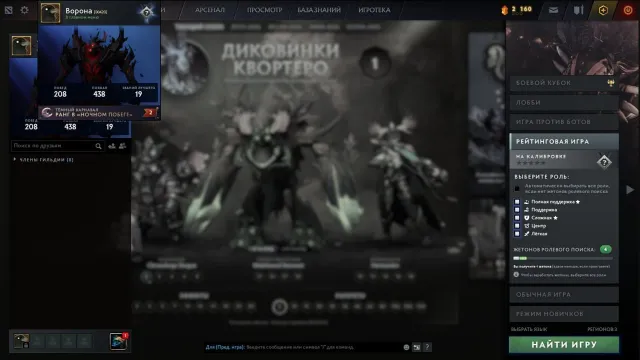This screenshot has width=640, height=360.
Task: Expand the Лобби section
Action: [x=564, y=102]
